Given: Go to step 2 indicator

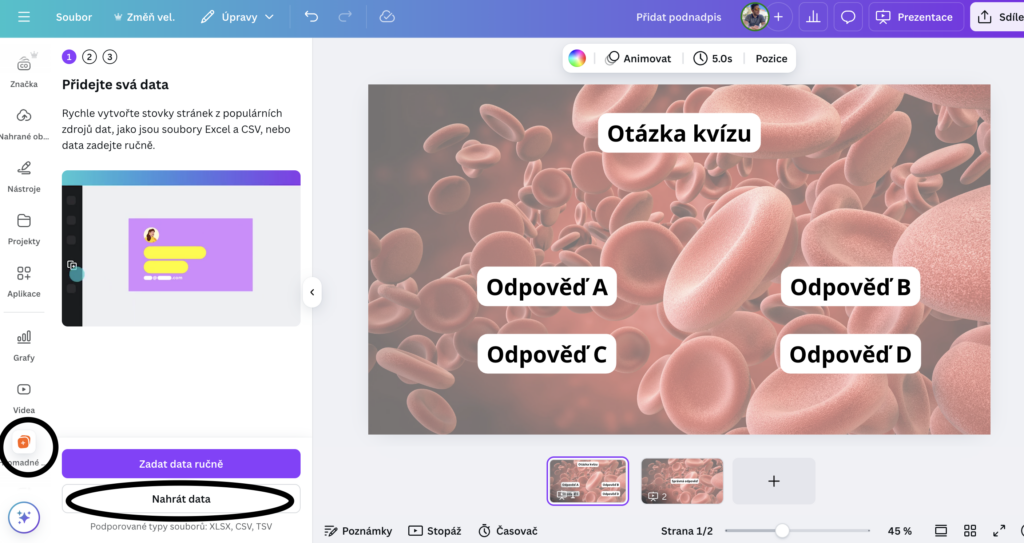Looking at the screenshot, I should click(89, 57).
